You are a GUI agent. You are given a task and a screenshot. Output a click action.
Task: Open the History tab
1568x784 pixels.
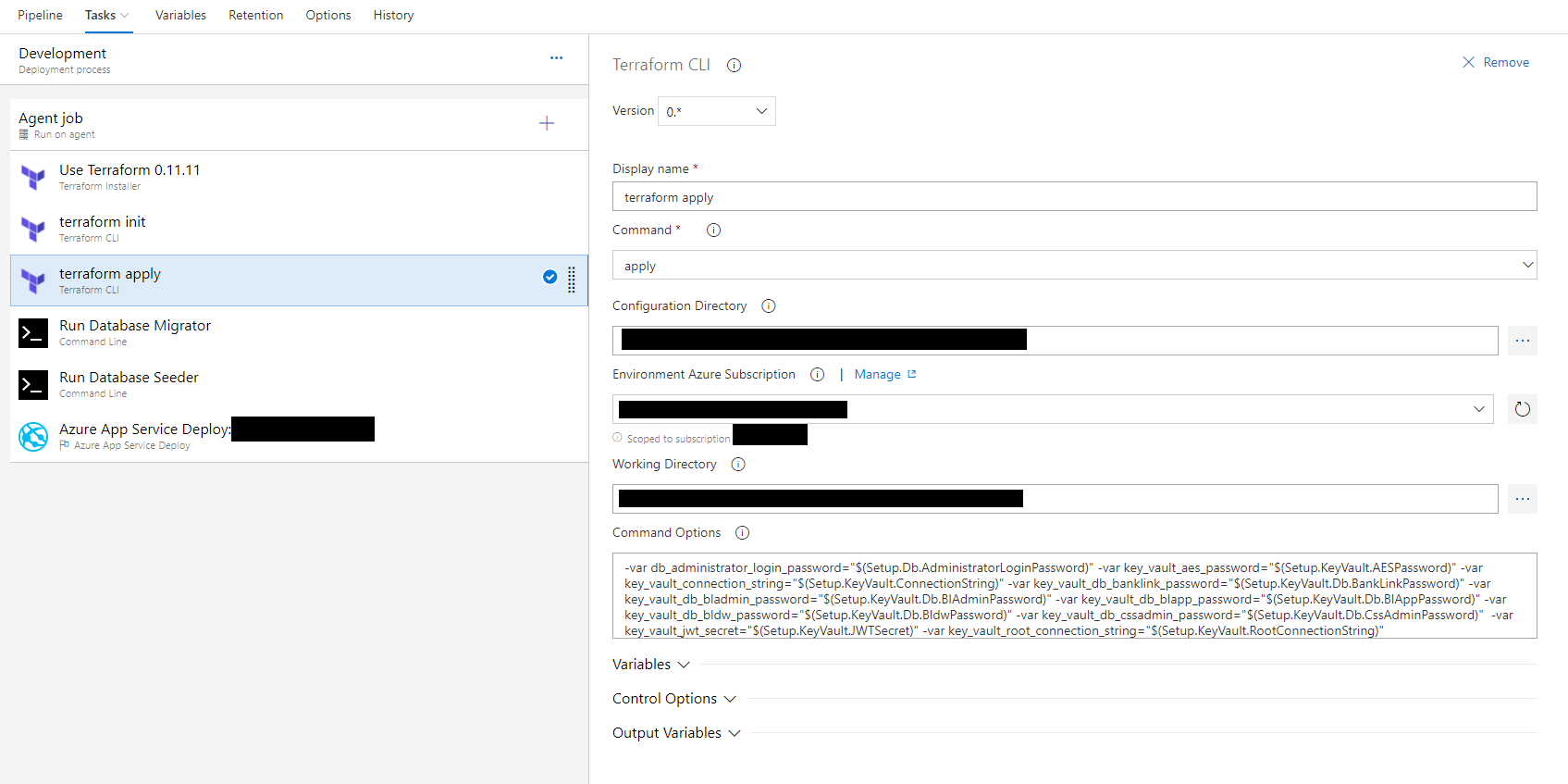click(x=393, y=15)
